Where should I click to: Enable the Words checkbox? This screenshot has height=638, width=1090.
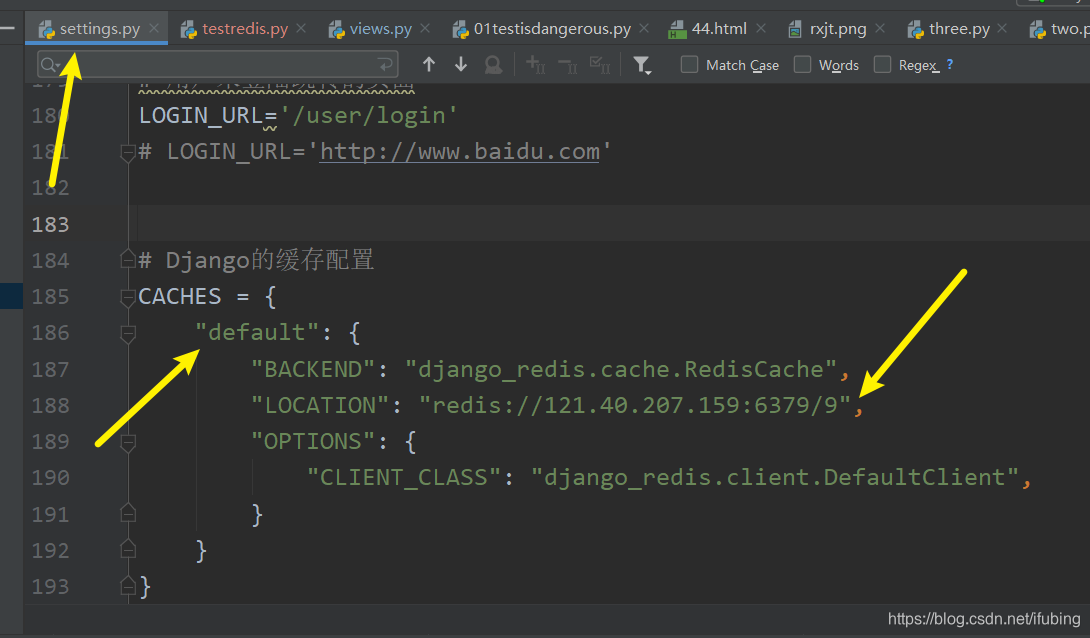802,65
